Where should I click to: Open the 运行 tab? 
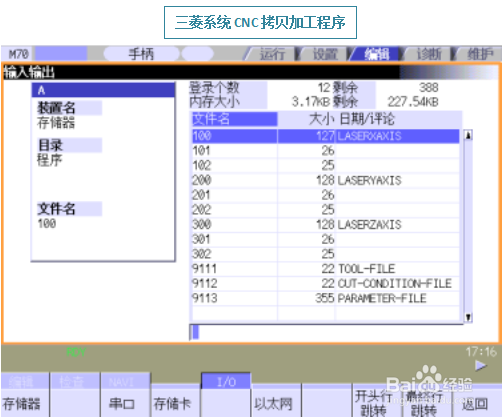(272, 54)
